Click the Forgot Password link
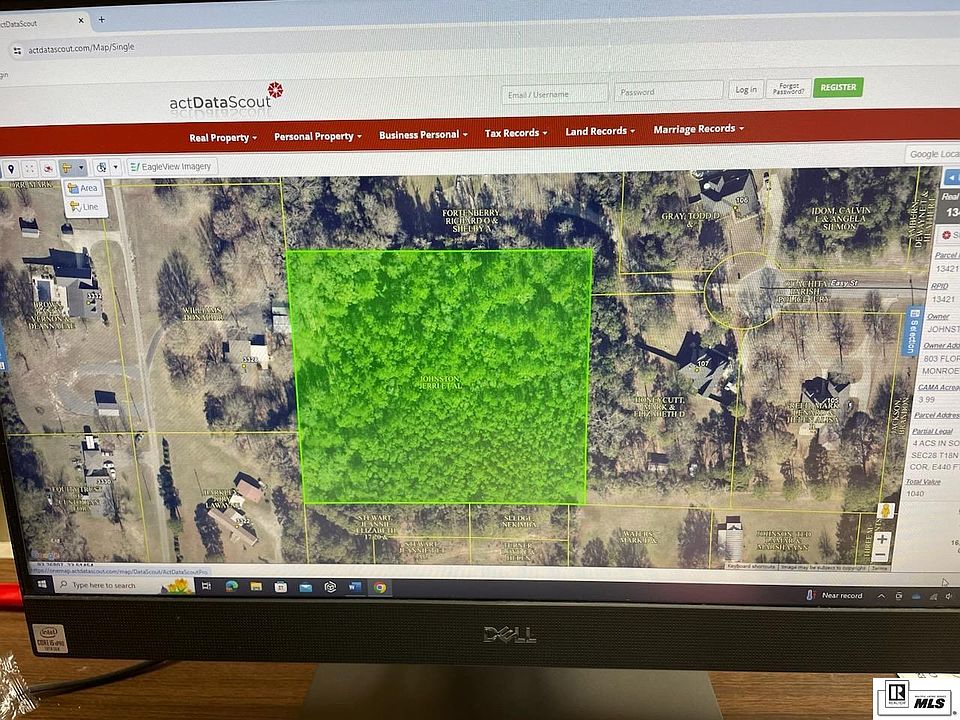Screen dimensions: 960x720 pyautogui.click(x=788, y=89)
